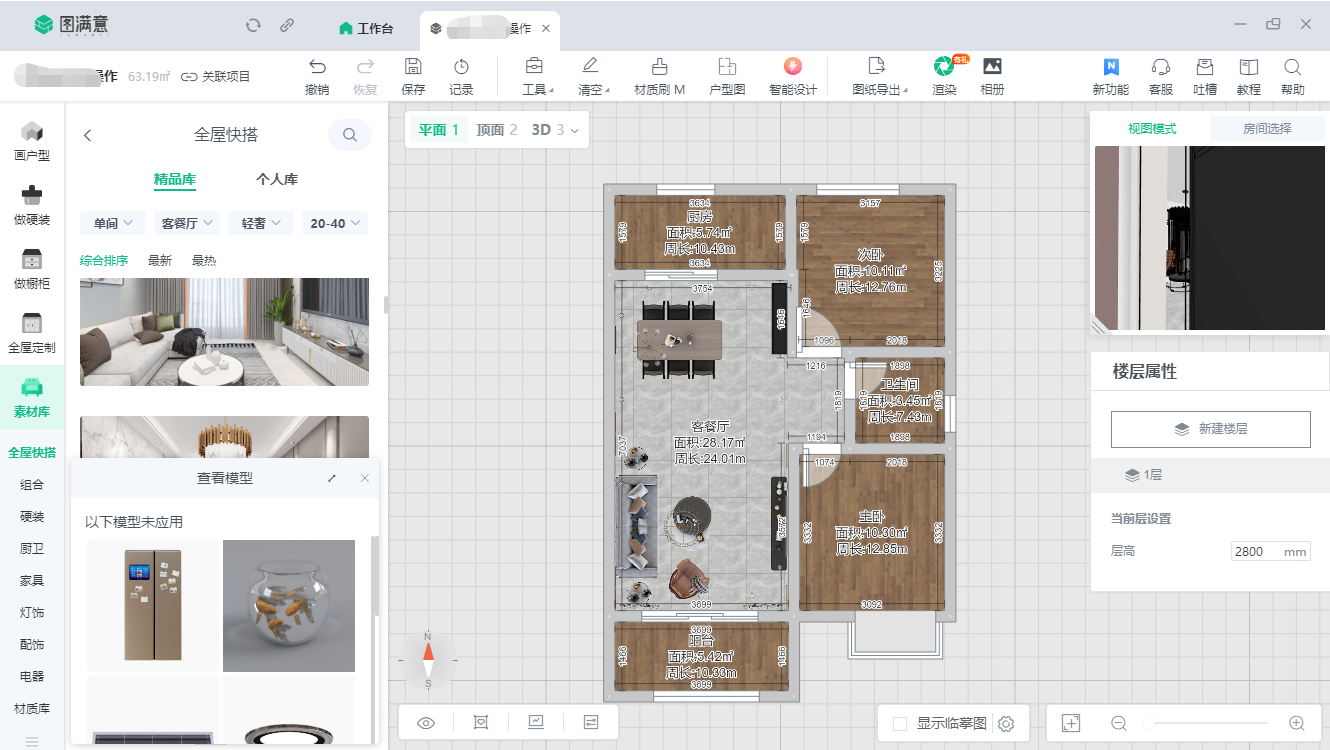Click the search icon in 全屋快搭 panel
The image size is (1330, 750).
350,135
